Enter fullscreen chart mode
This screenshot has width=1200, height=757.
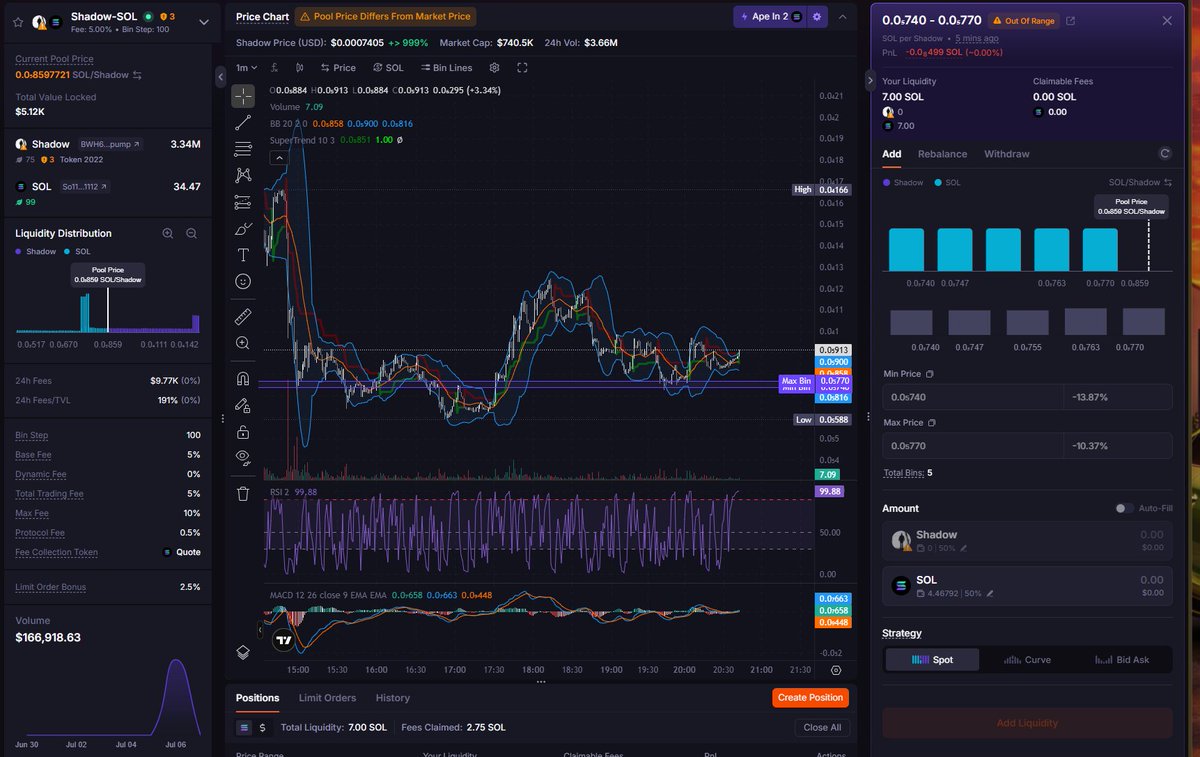tap(522, 68)
